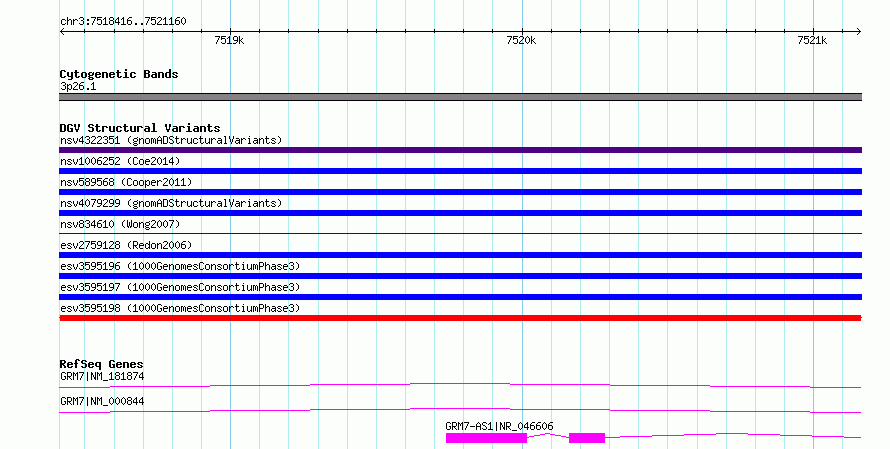This screenshot has width=890, height=449.
Task: Click the 7521k ruler position
Action: coord(812,40)
